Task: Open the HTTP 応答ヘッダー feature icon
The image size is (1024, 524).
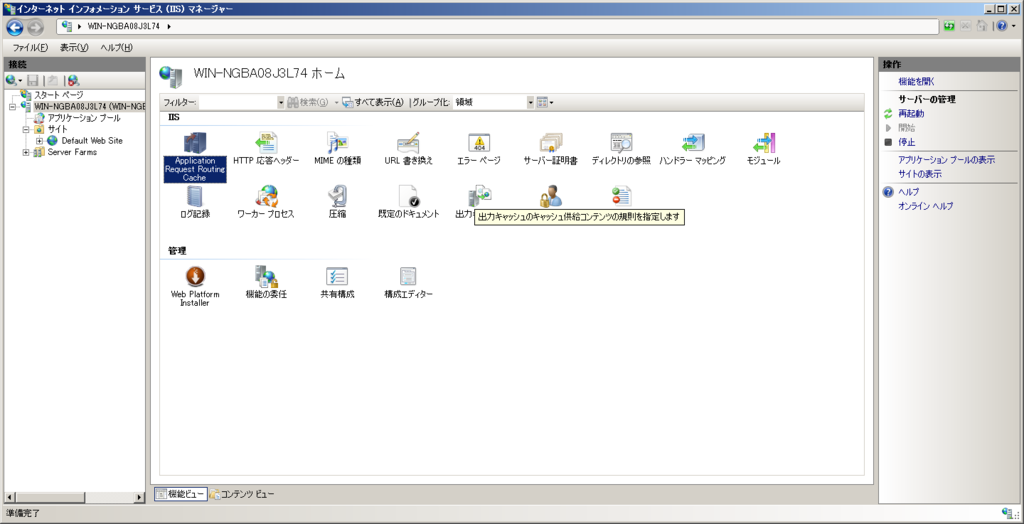Action: click(265, 145)
